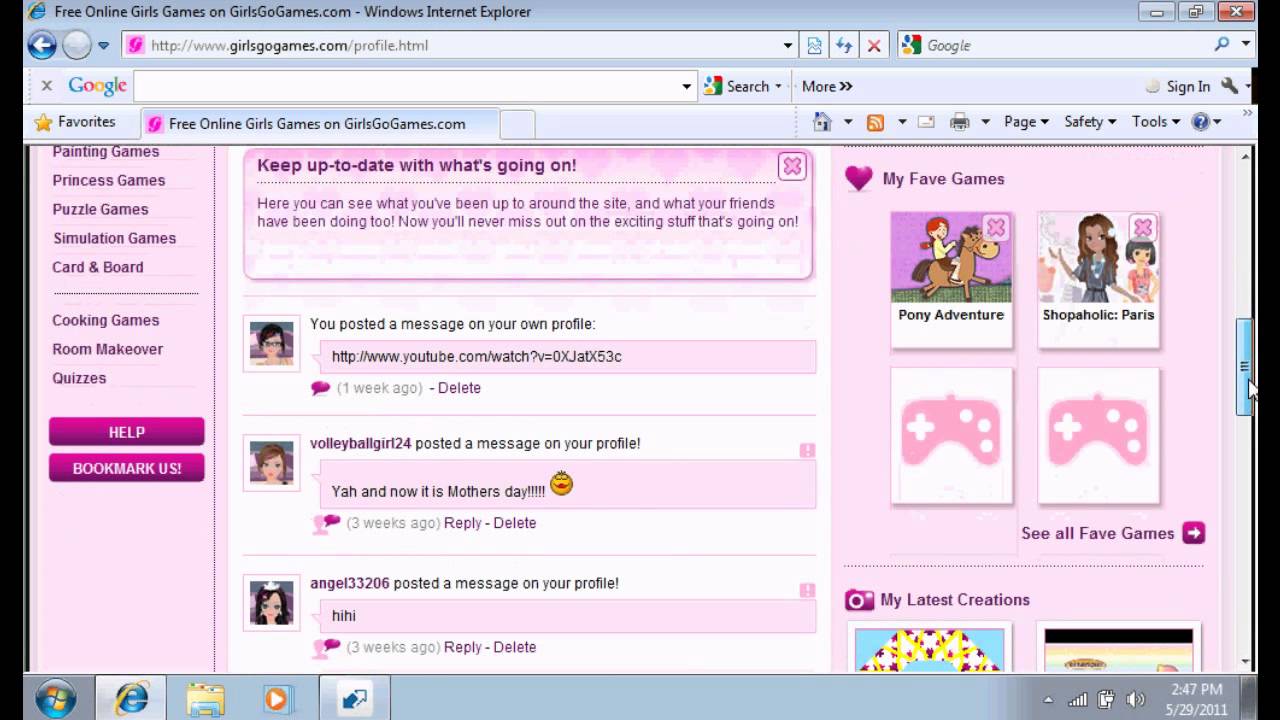Screen dimensions: 1280x720
Task: Open address bar history dropdown
Action: 788,45
